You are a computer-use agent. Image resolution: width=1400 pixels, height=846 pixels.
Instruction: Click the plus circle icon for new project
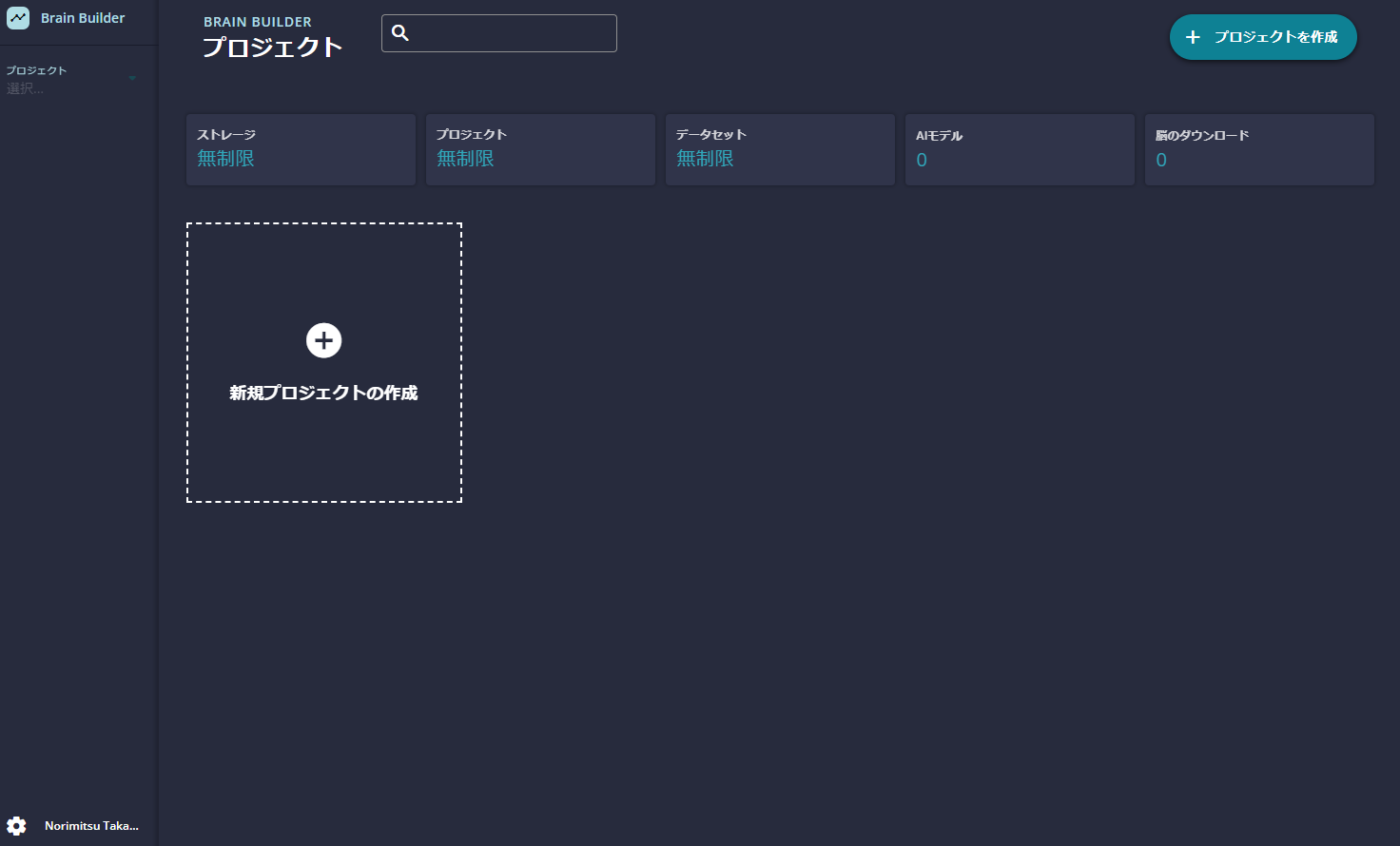[x=324, y=340]
